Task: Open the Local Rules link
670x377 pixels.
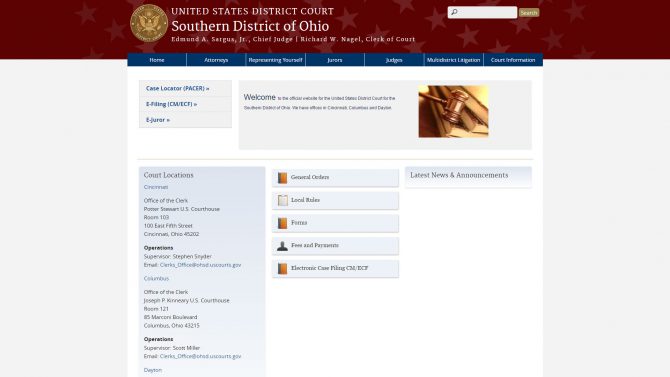Action: click(335, 200)
